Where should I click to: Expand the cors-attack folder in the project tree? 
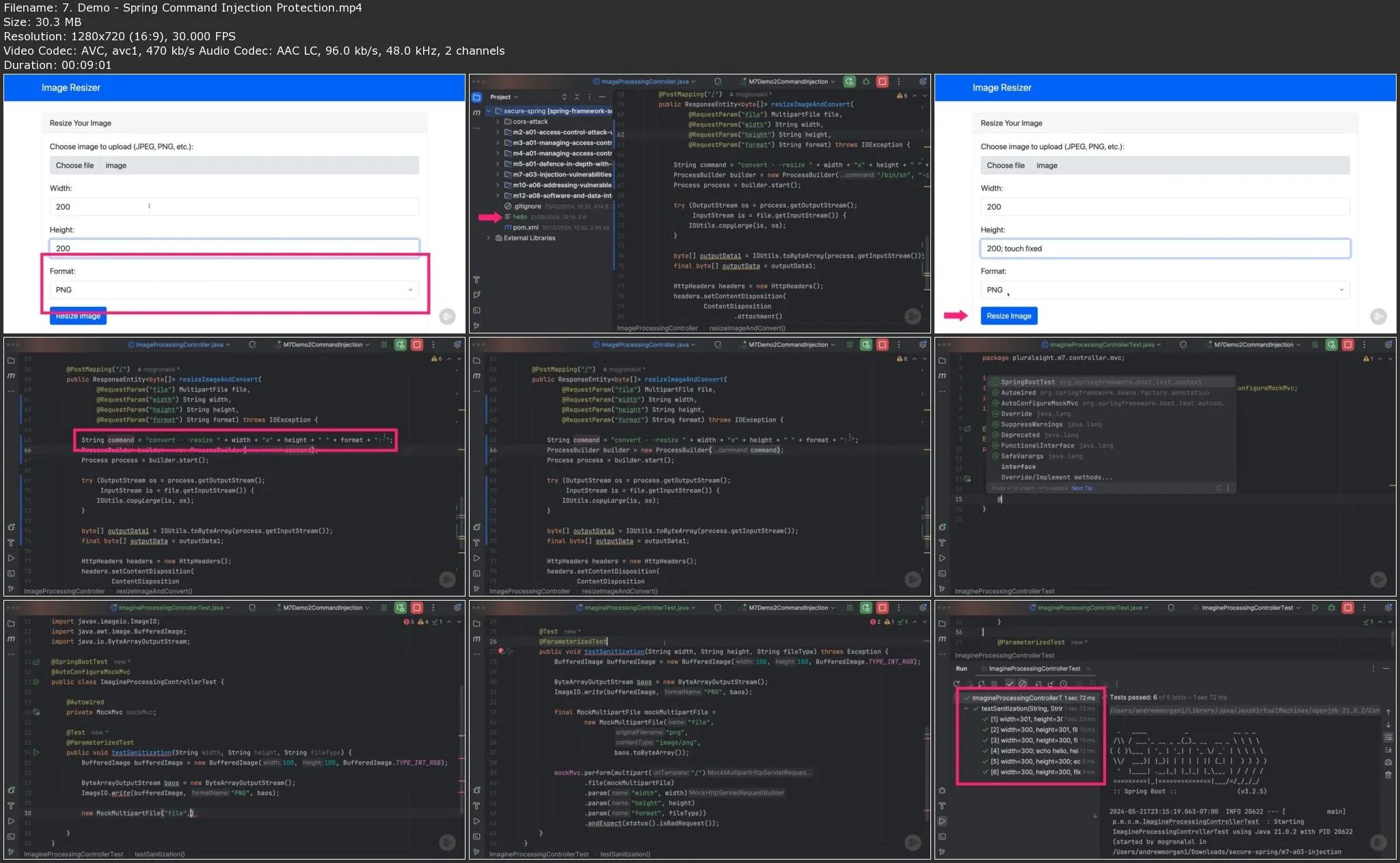click(x=498, y=122)
